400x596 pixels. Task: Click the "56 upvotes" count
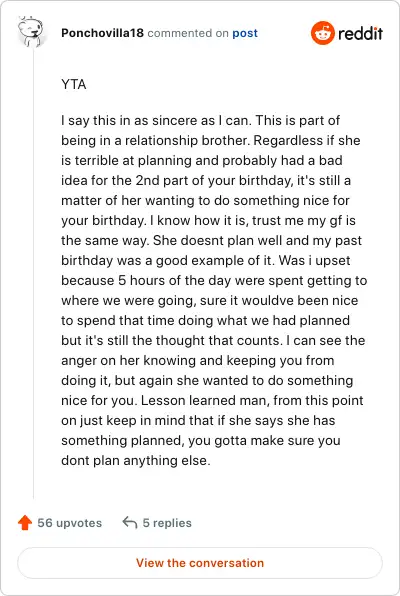[x=70, y=523]
